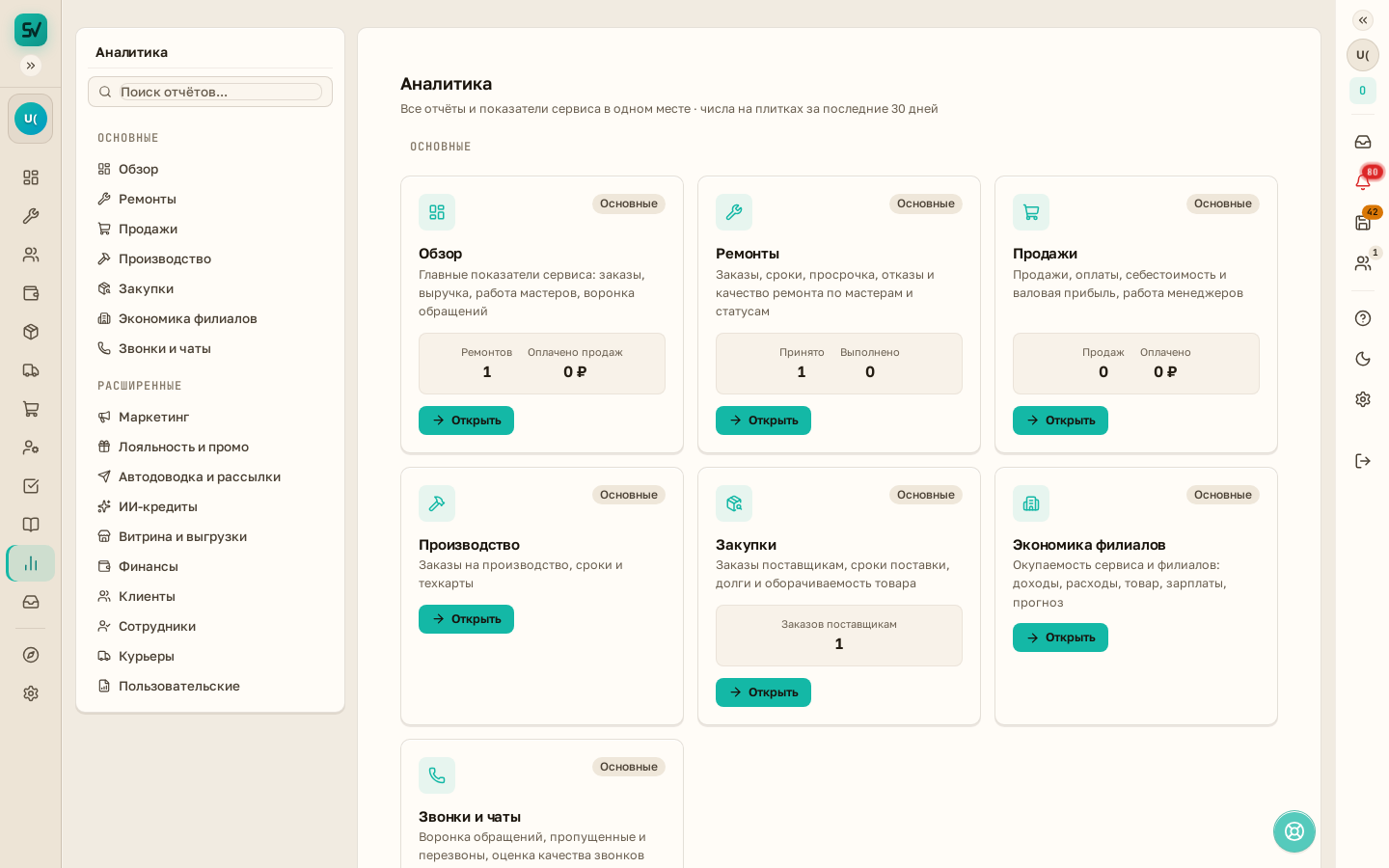Click the repairs wrench icon in left rail
This screenshot has width=1389, height=868.
(x=31, y=216)
